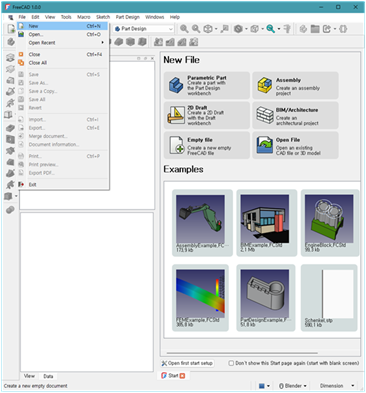Open the Dimension dropdown in status bar
366x393 pixels.
[336, 386]
